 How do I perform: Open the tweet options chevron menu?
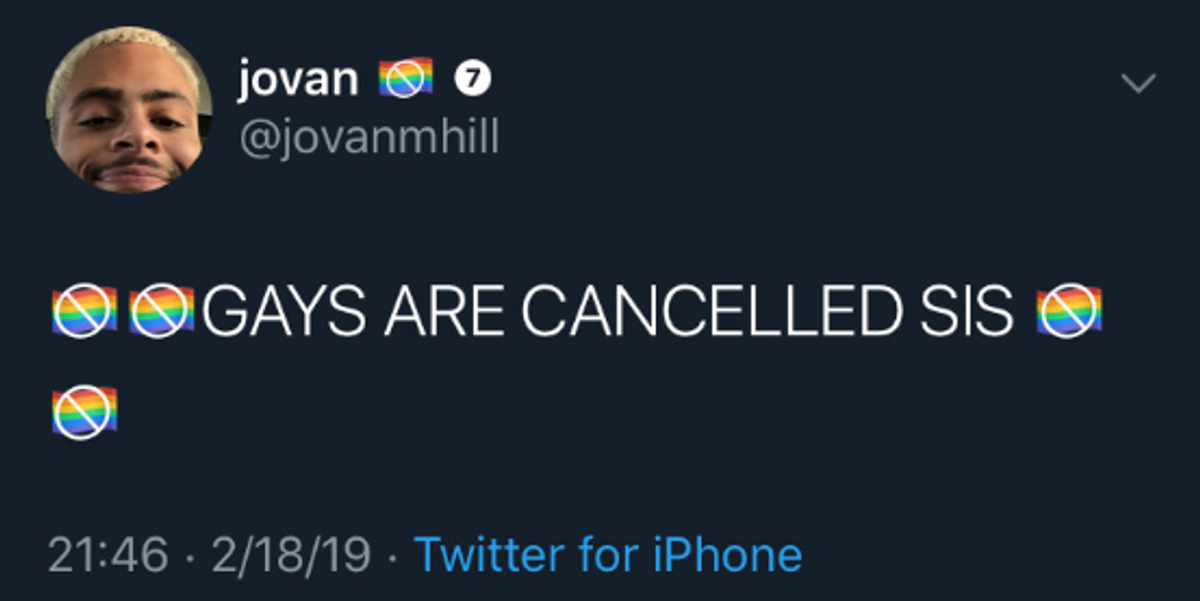(x=1138, y=84)
